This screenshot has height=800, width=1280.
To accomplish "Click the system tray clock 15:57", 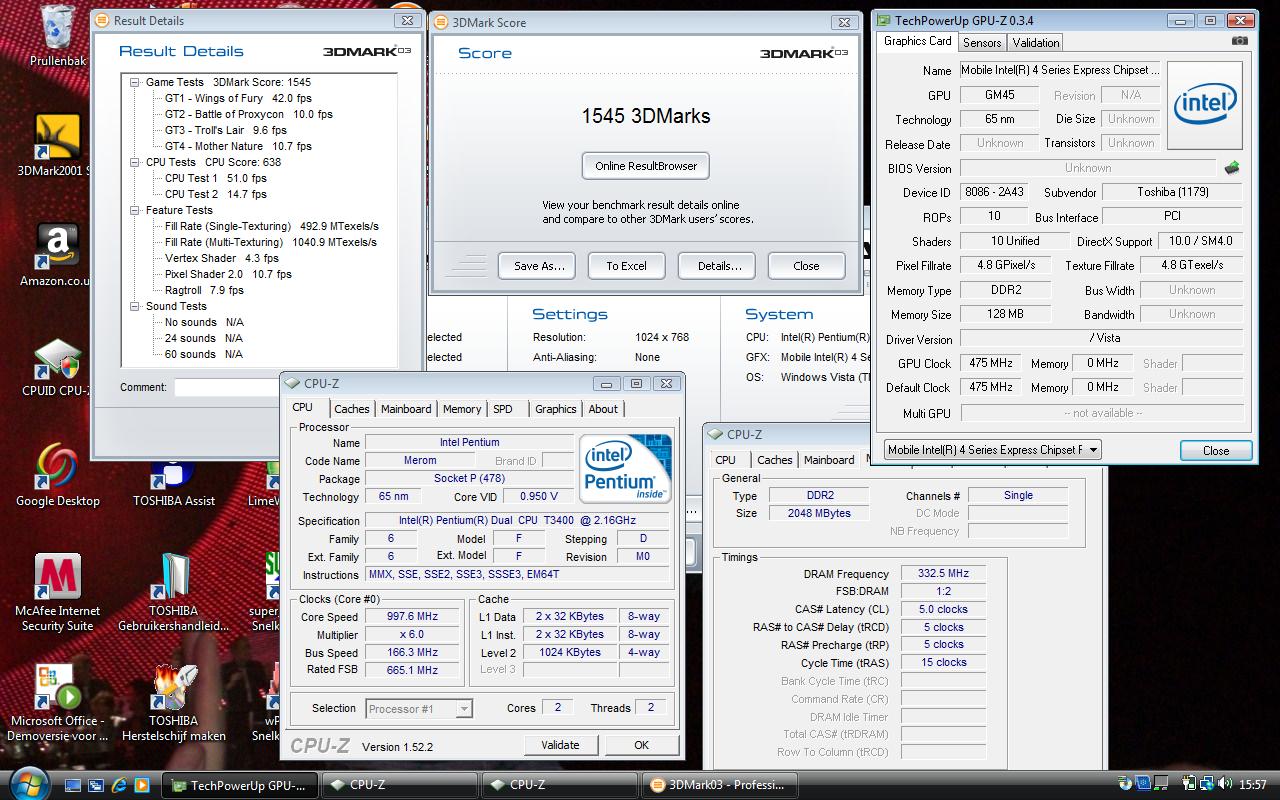I will pyautogui.click(x=1251, y=785).
